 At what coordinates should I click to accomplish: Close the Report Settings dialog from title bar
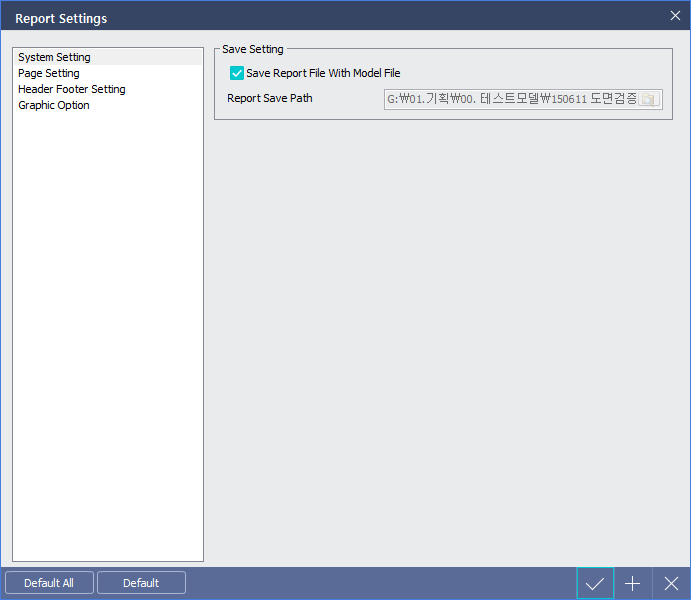pos(675,16)
